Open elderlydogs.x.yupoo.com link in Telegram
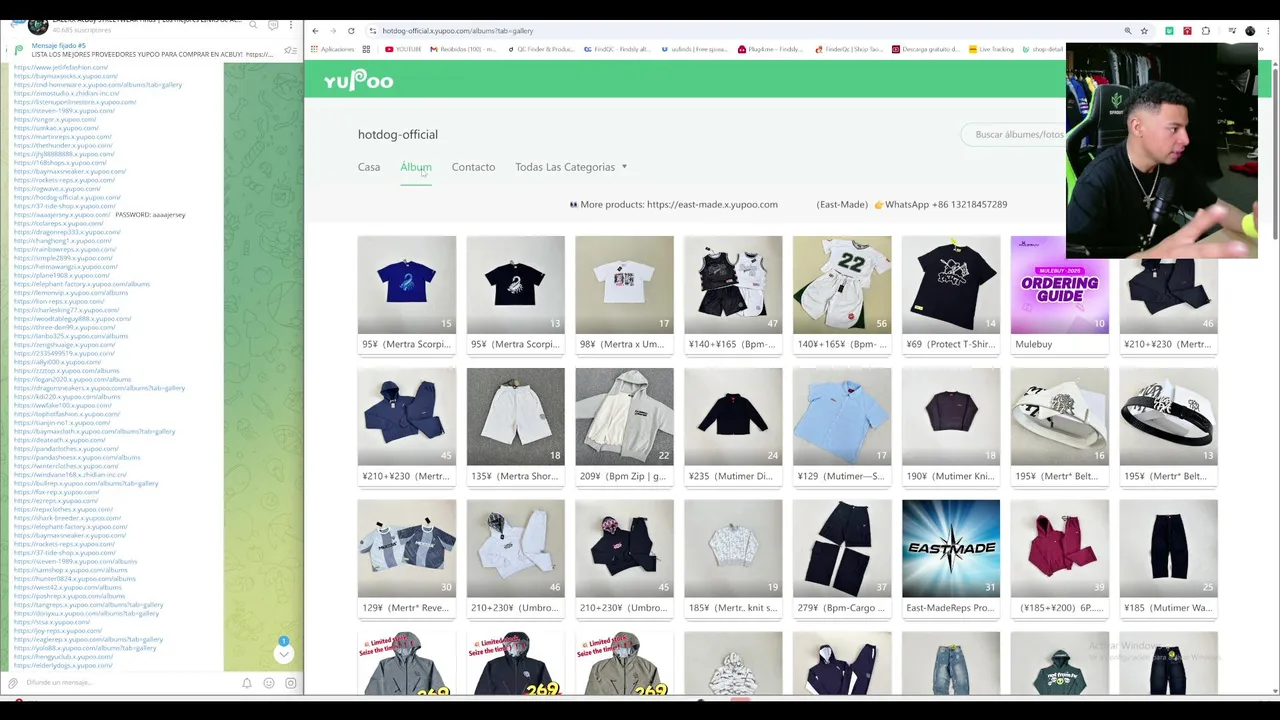Image resolution: width=1280 pixels, height=720 pixels. point(63,665)
